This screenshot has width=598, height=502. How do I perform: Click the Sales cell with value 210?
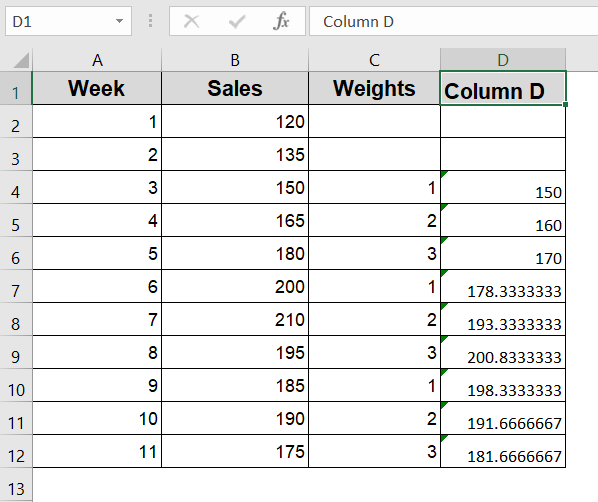[235, 320]
